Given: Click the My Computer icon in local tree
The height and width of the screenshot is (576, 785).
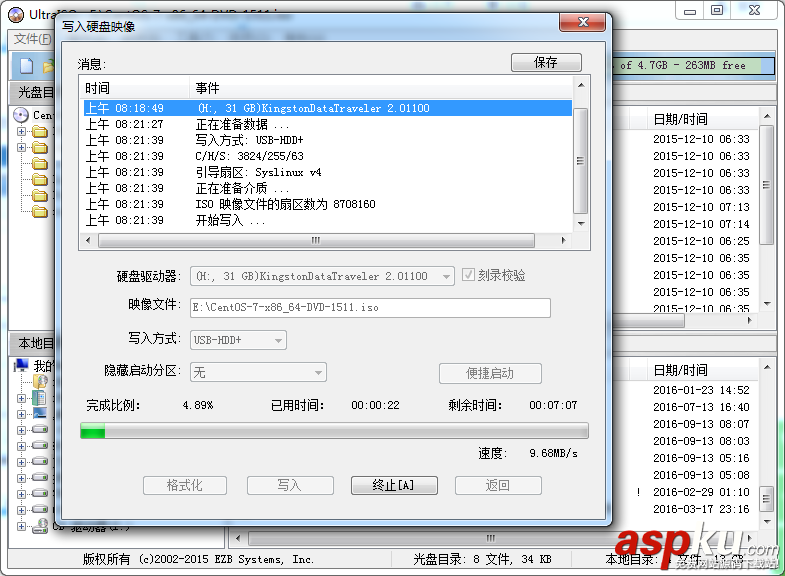Looking at the screenshot, I should point(21,365).
